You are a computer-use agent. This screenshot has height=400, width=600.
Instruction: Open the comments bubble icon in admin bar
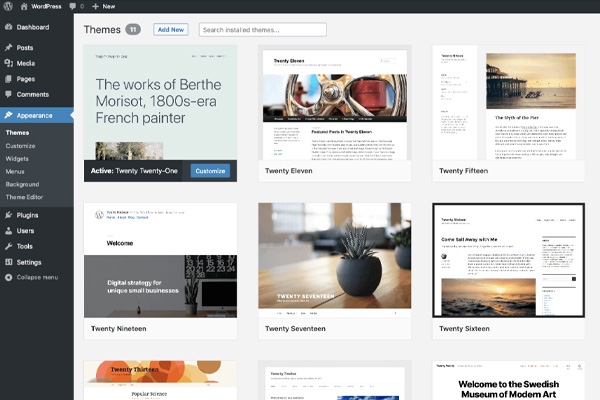click(x=73, y=6)
